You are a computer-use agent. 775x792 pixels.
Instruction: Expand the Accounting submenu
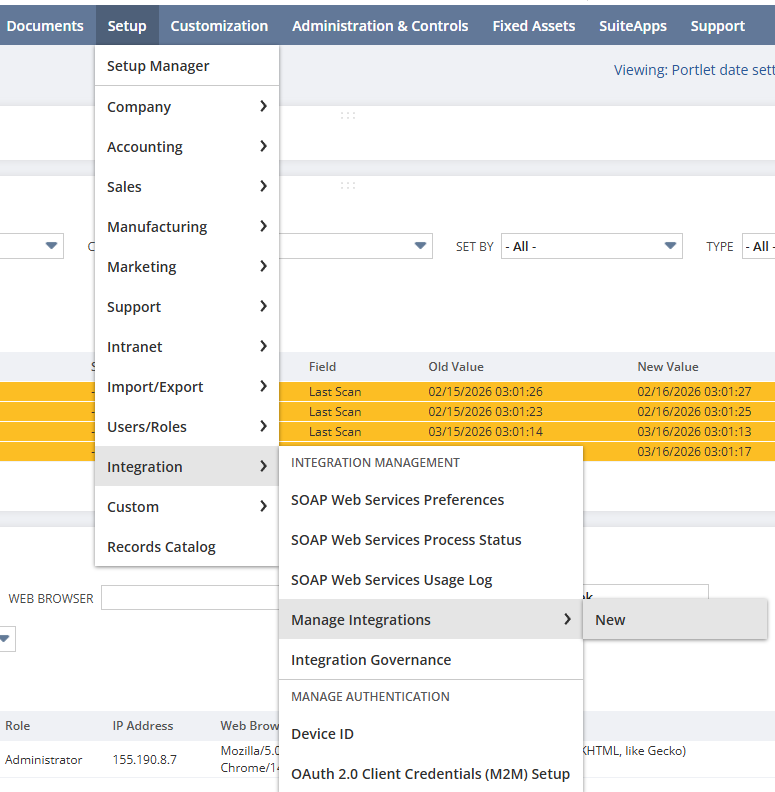point(187,146)
